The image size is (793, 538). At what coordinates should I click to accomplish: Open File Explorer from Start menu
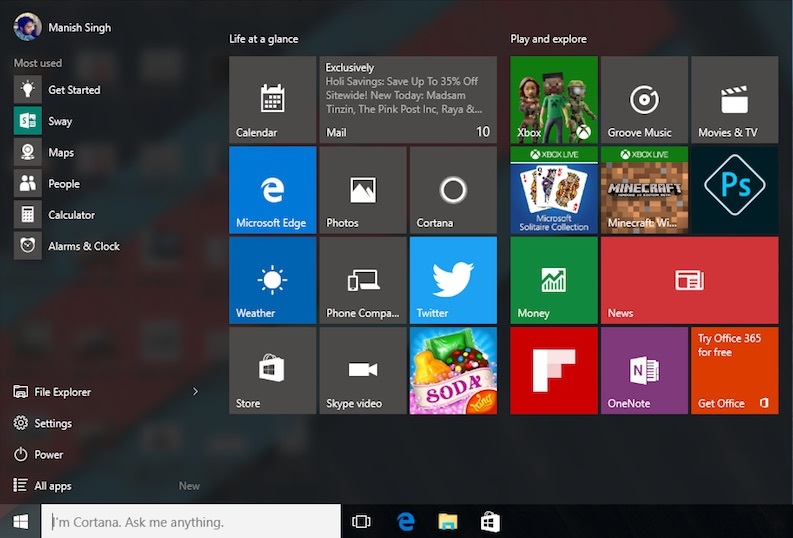tap(52, 392)
